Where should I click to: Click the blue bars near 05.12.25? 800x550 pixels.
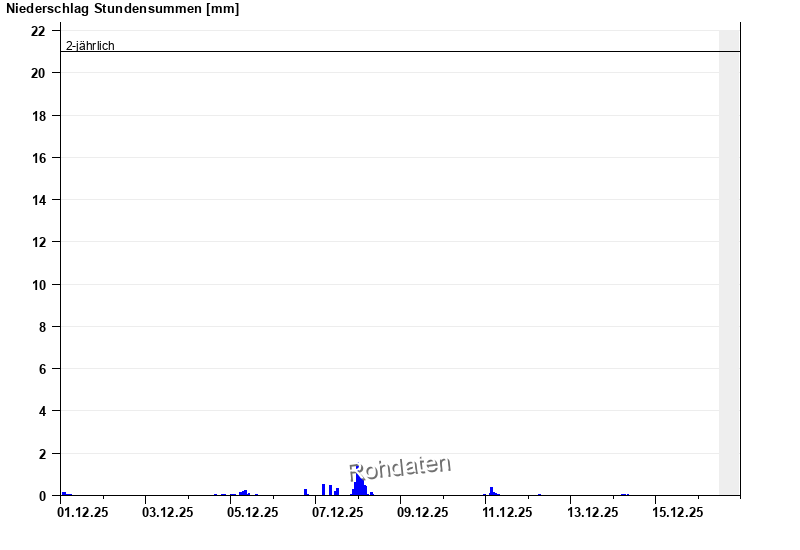coord(244,493)
